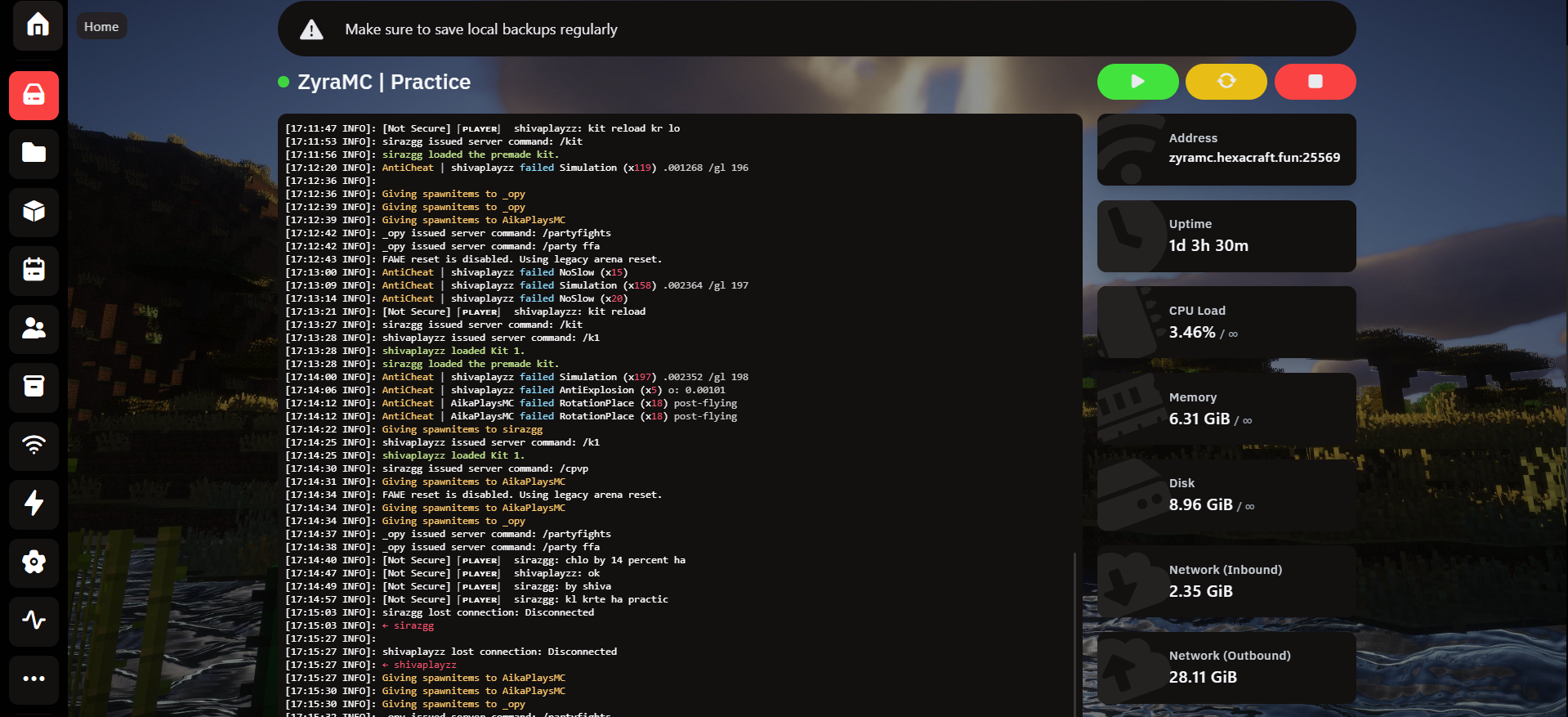The image size is (1568, 717).
Task: Click the Memory usage stat card
Action: click(x=1226, y=409)
